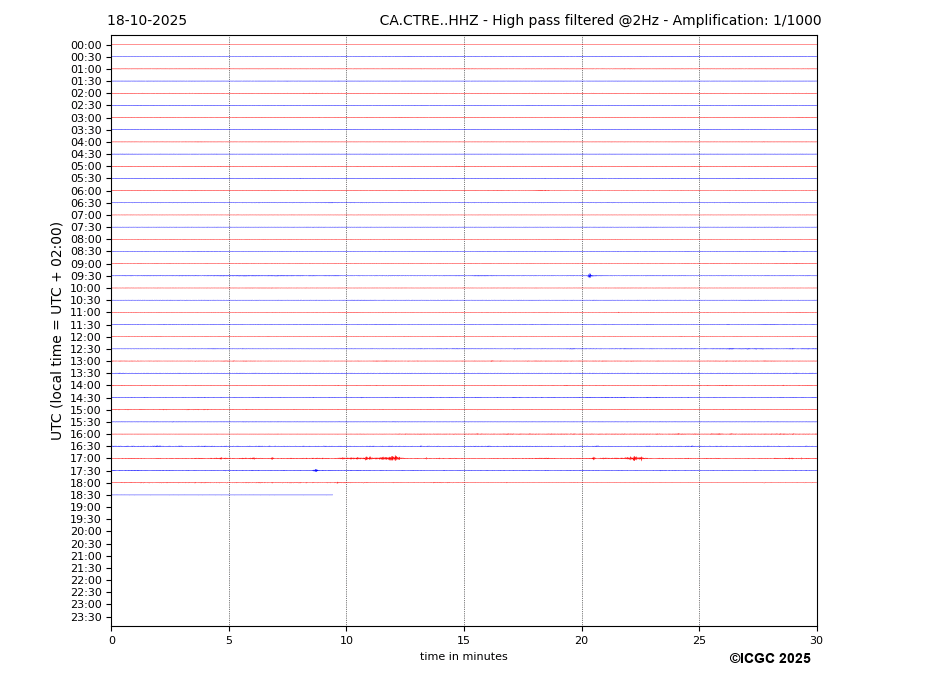Select the 09:30 time label
This screenshot has width=927, height=696.
click(86, 276)
